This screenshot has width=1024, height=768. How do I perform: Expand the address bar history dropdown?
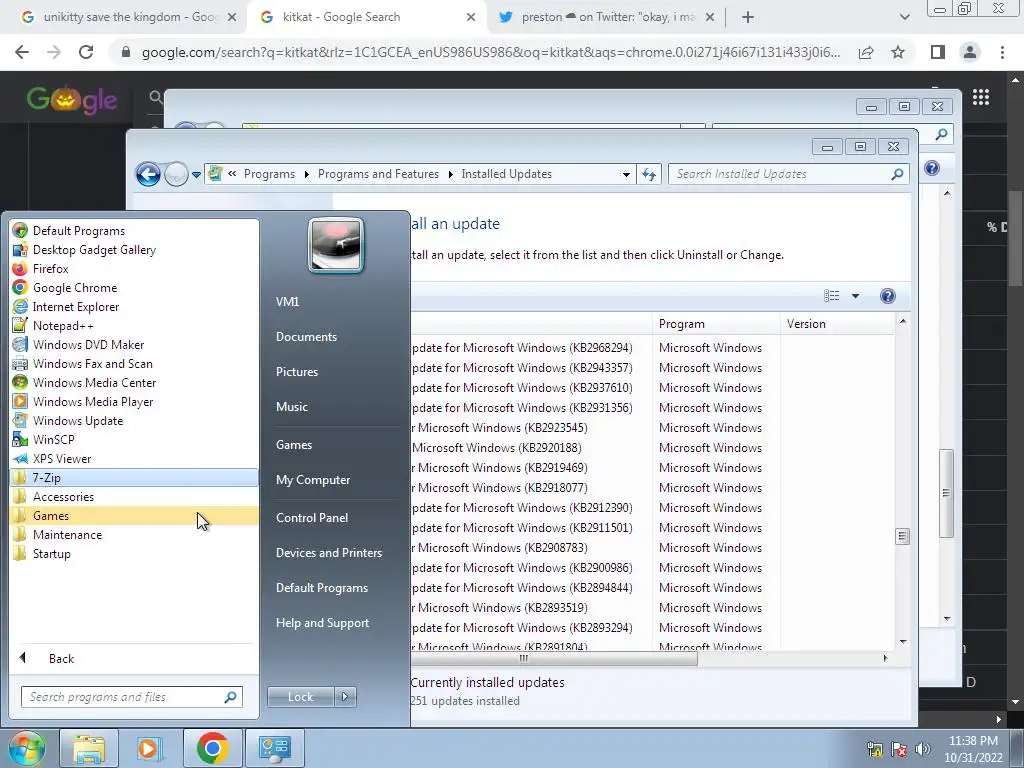[x=626, y=174]
